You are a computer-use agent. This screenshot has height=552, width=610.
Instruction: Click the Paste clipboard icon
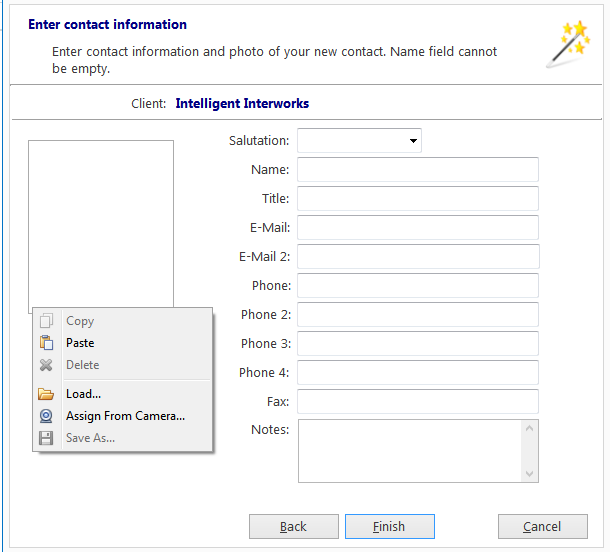click(x=46, y=343)
